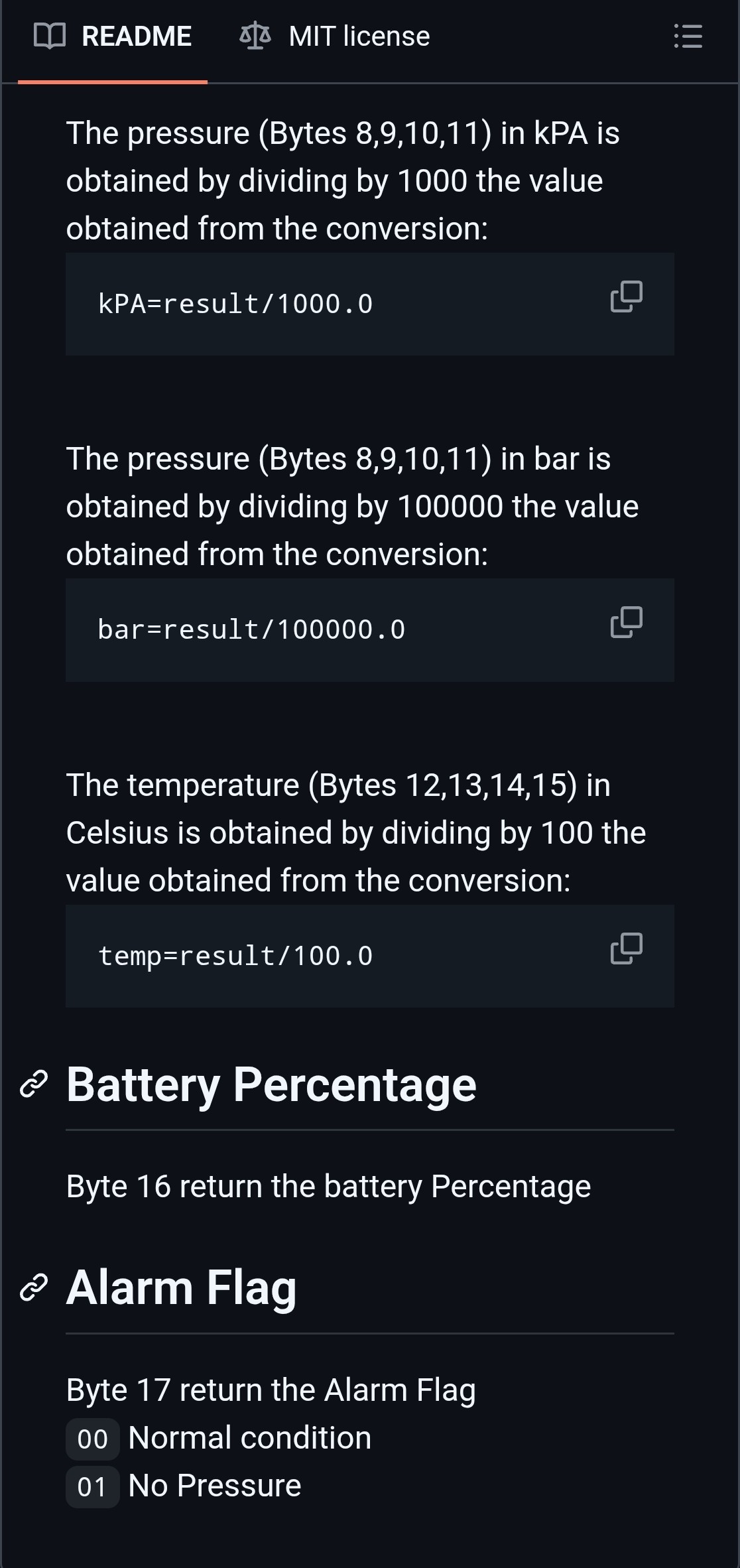Copy the kPA=result/1000.0 code snippet

pyautogui.click(x=626, y=296)
